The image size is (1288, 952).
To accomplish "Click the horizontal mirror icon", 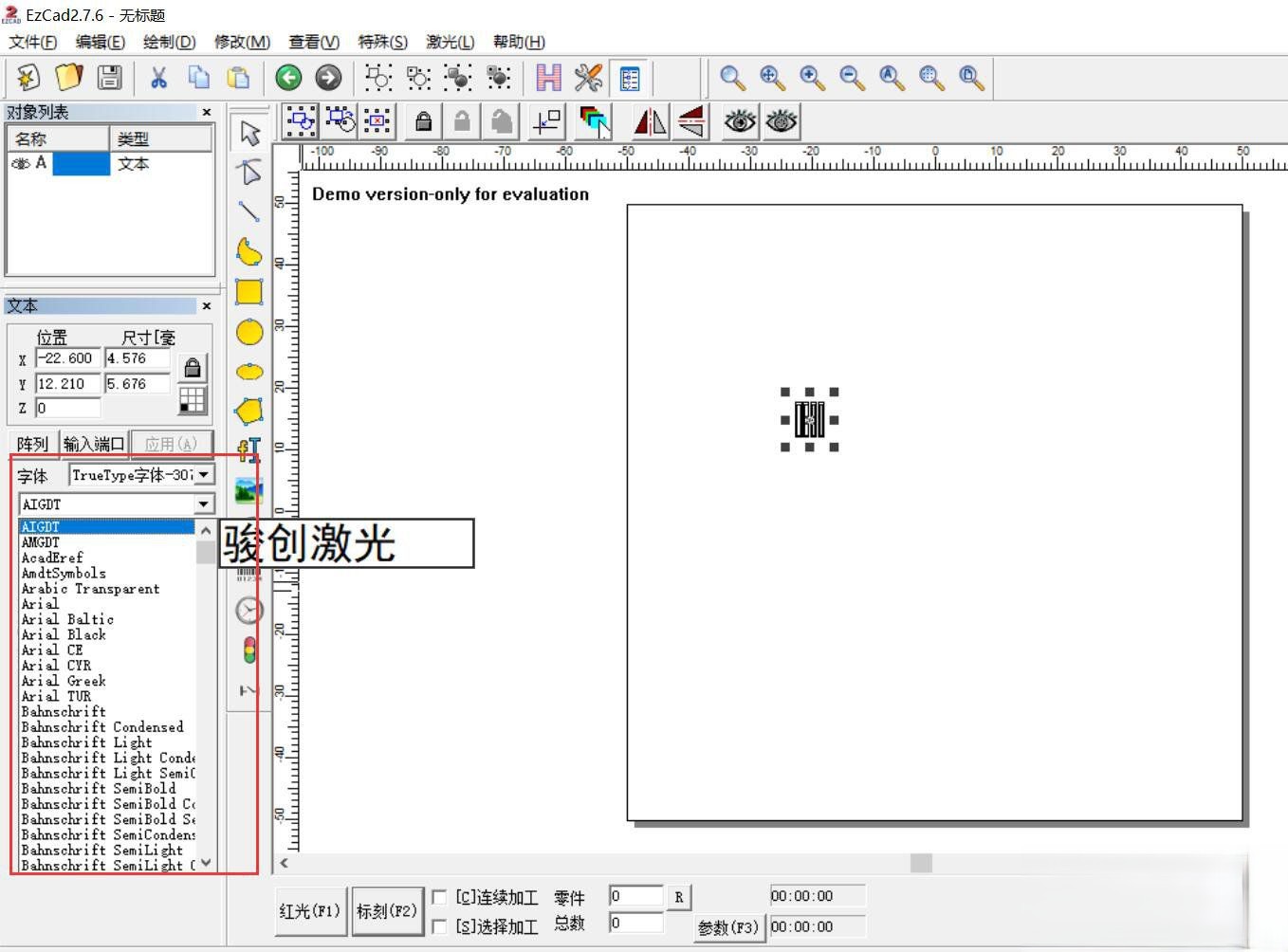I will [x=650, y=121].
